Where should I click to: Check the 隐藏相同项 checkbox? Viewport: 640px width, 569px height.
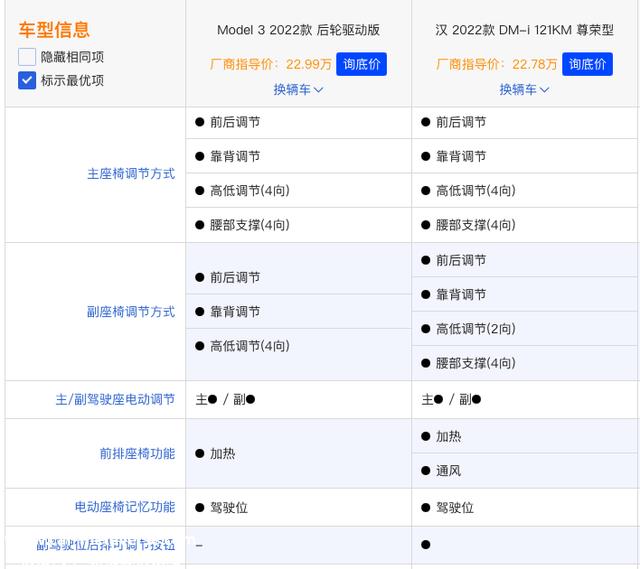27,57
